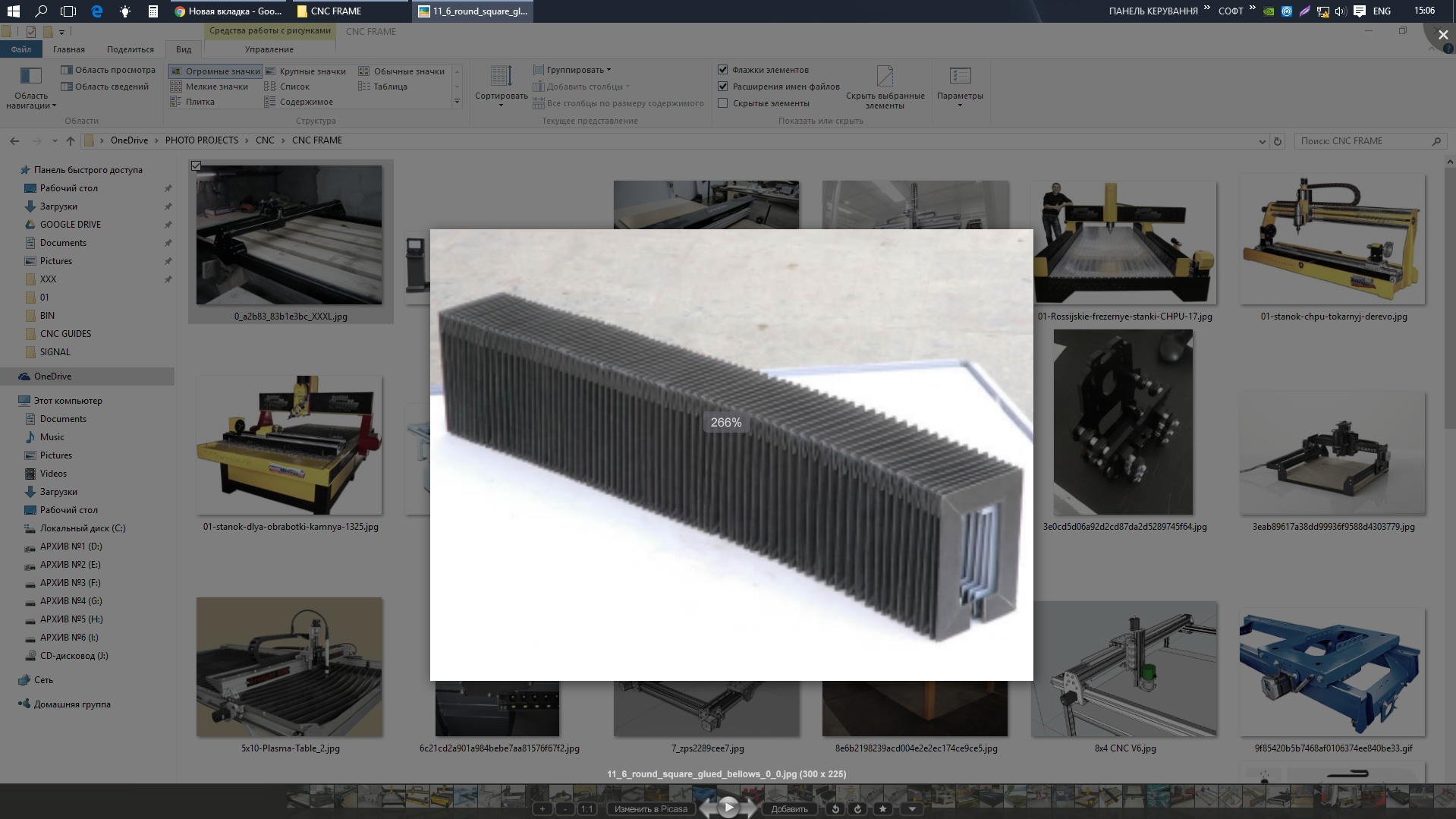Screen dimensions: 1456x819
Task: Switch to the CNC FRAME Explorer taskbar window
Action: click(351, 11)
